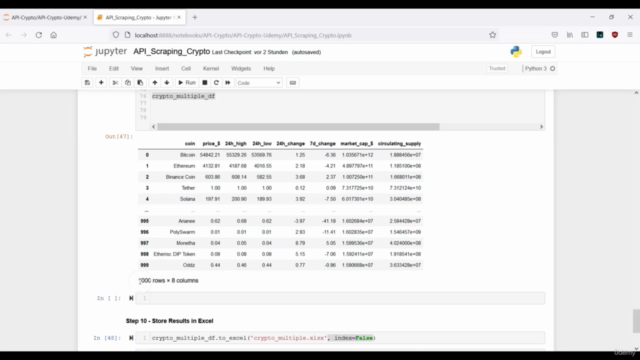The height and width of the screenshot is (360, 640).
Task: Move selected cell up arrow
Action: 155,83
